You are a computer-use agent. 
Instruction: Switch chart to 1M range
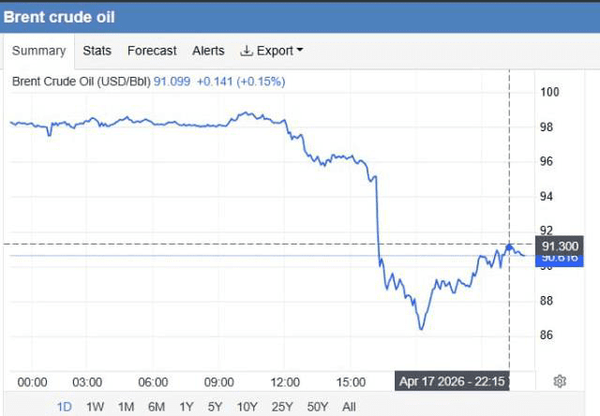click(x=126, y=407)
